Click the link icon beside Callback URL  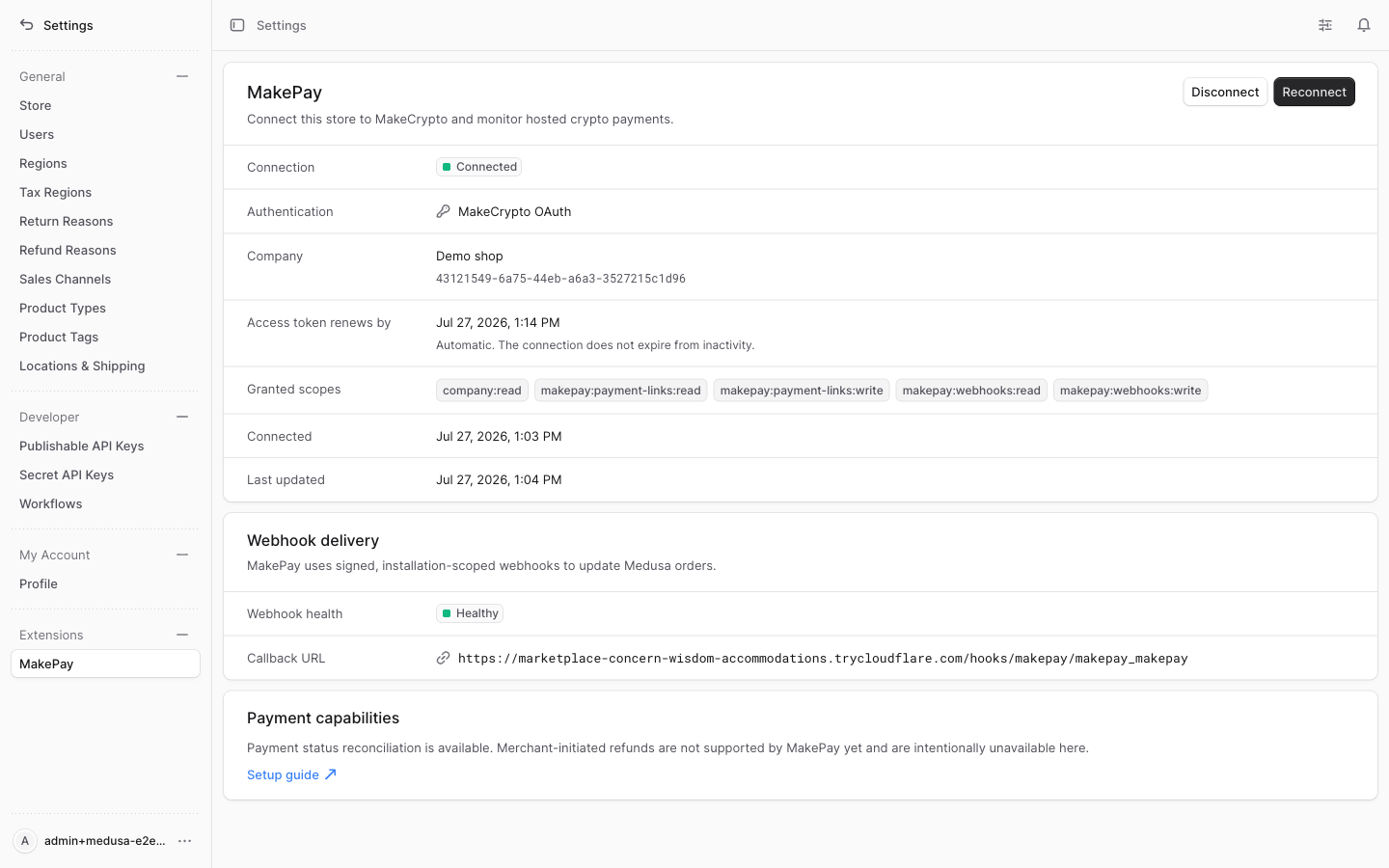tap(444, 658)
